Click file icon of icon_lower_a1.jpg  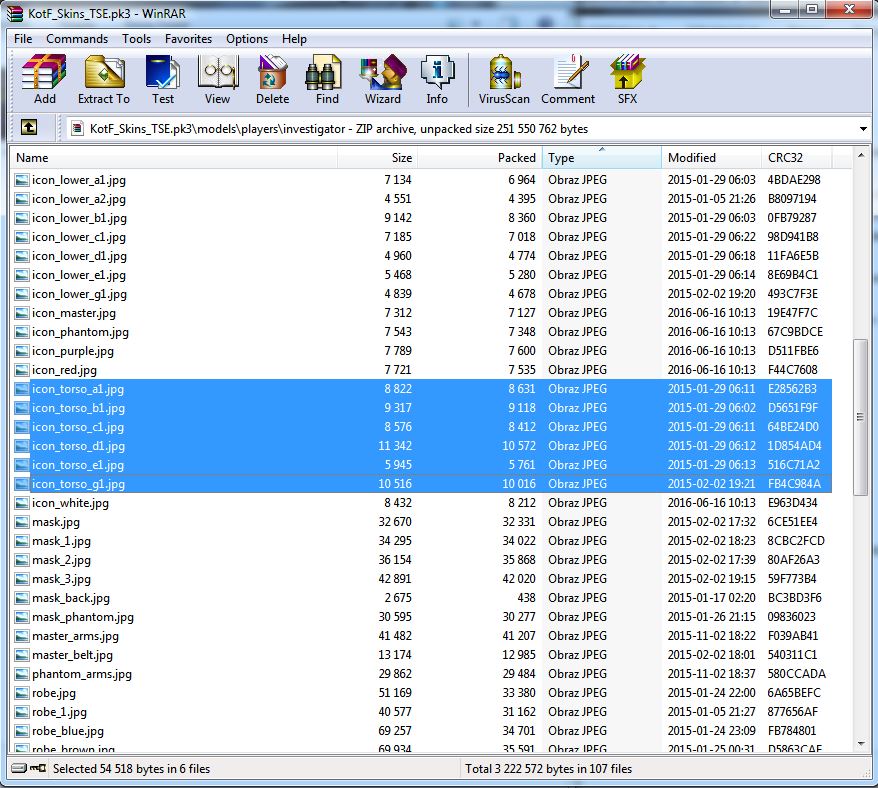tap(22, 180)
